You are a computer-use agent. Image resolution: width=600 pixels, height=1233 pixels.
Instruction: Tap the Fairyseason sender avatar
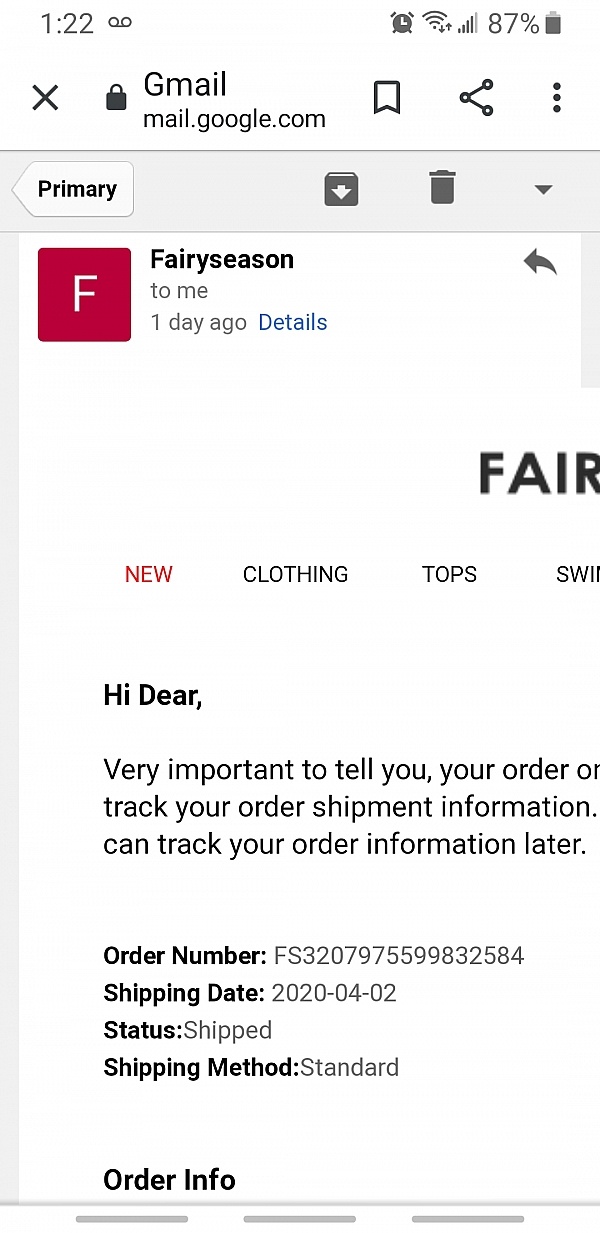coord(84,295)
